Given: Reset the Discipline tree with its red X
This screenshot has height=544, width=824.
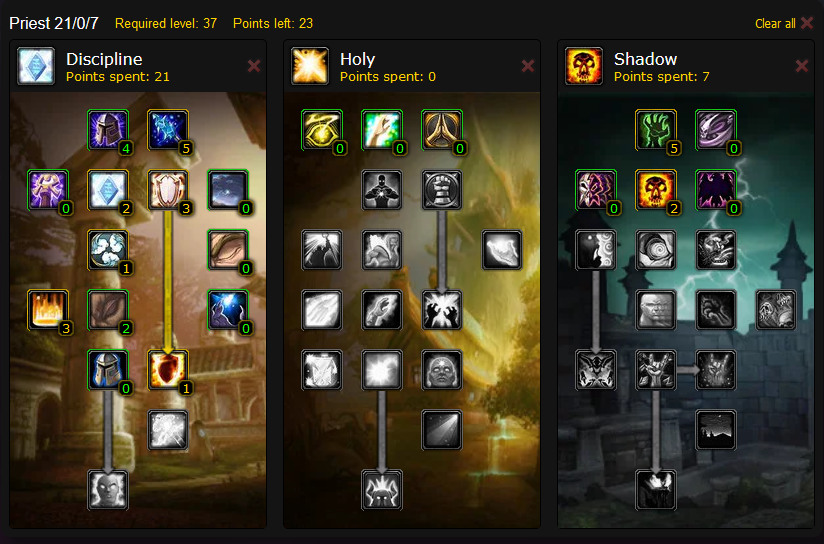Looking at the screenshot, I should coord(254,66).
